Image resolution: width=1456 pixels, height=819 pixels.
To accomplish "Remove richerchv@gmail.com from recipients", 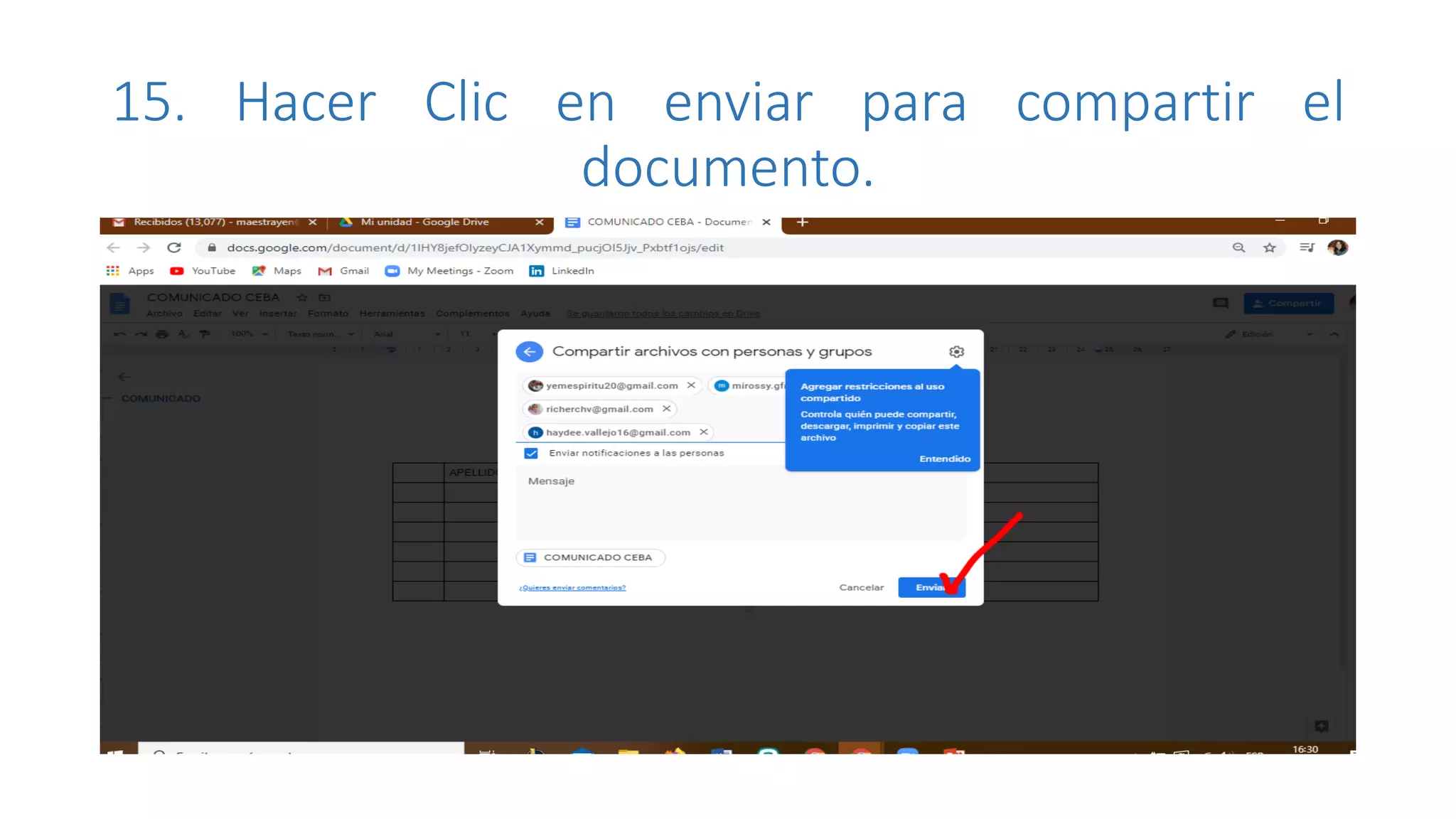I will click(x=666, y=409).
